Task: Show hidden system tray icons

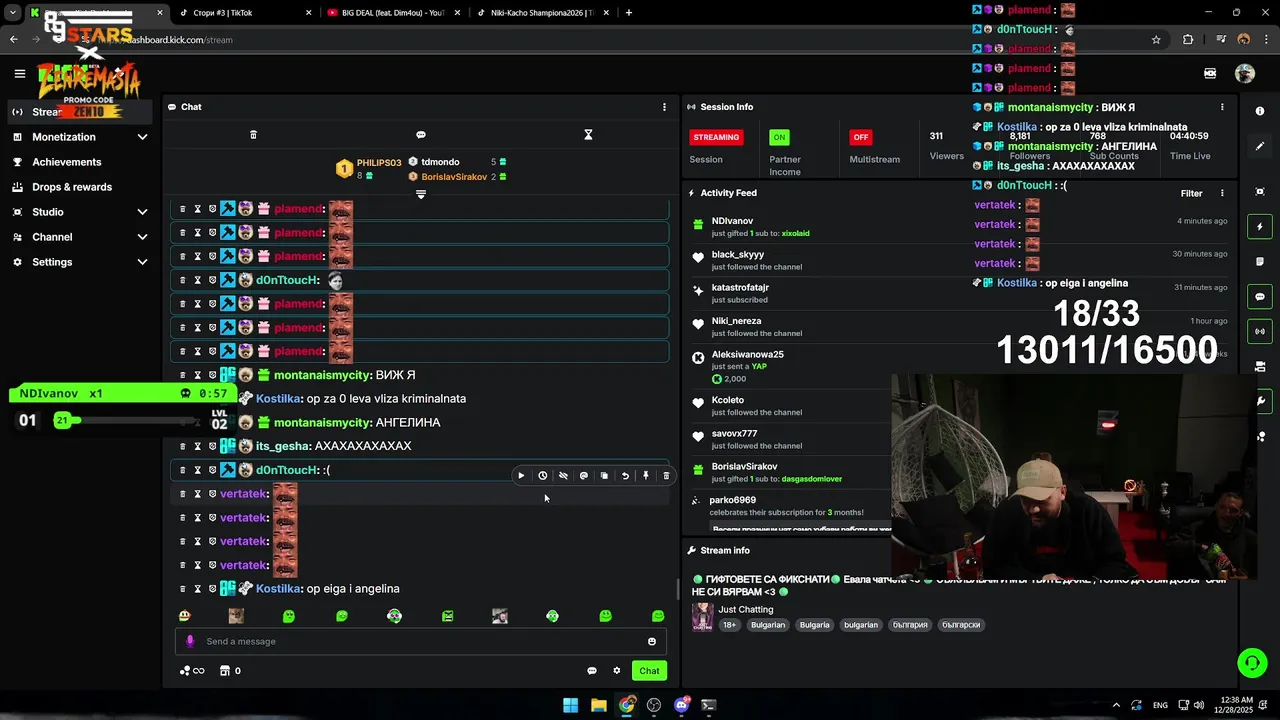Action: [x=1116, y=705]
